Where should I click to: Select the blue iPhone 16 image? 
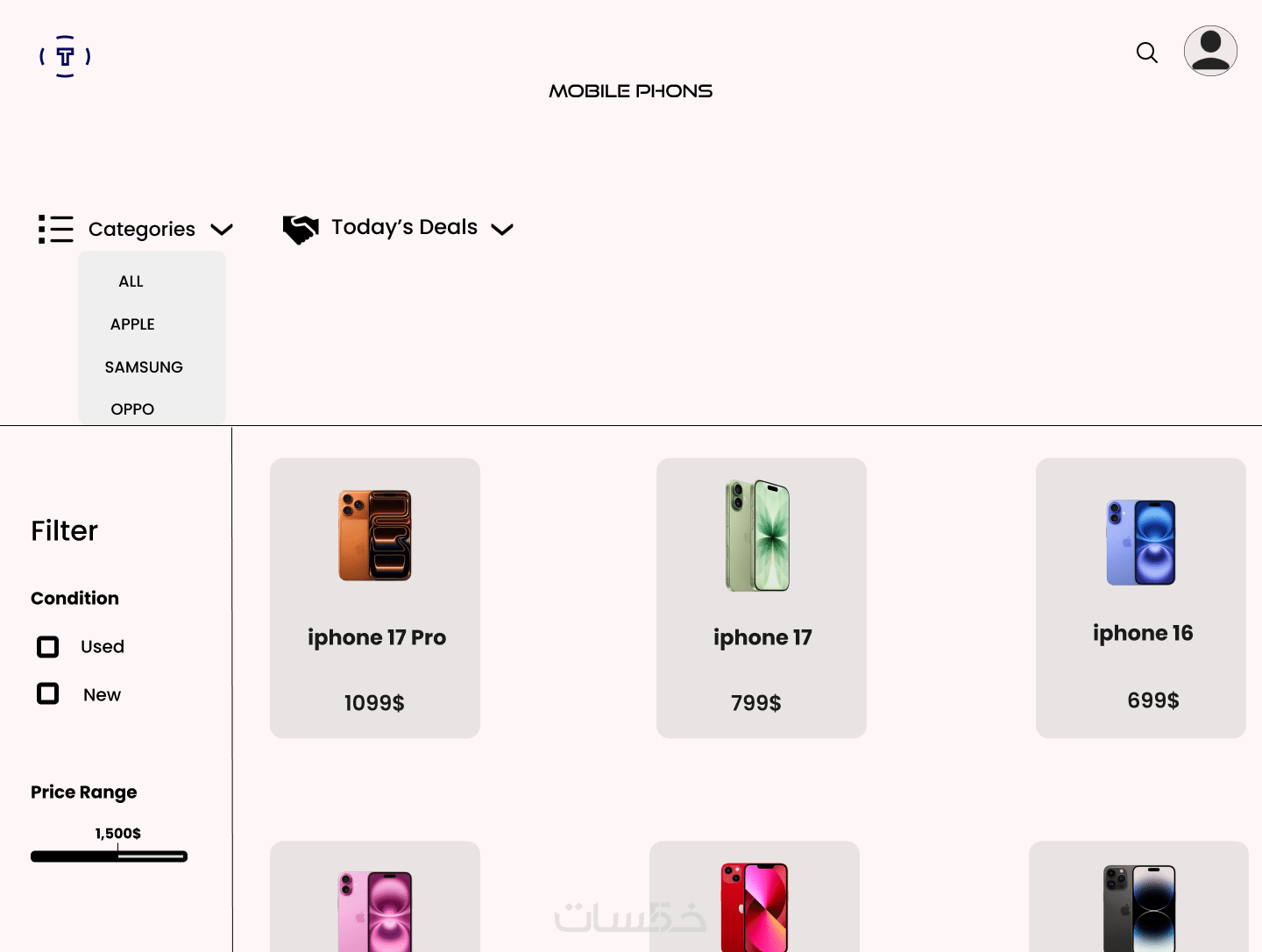coord(1141,543)
